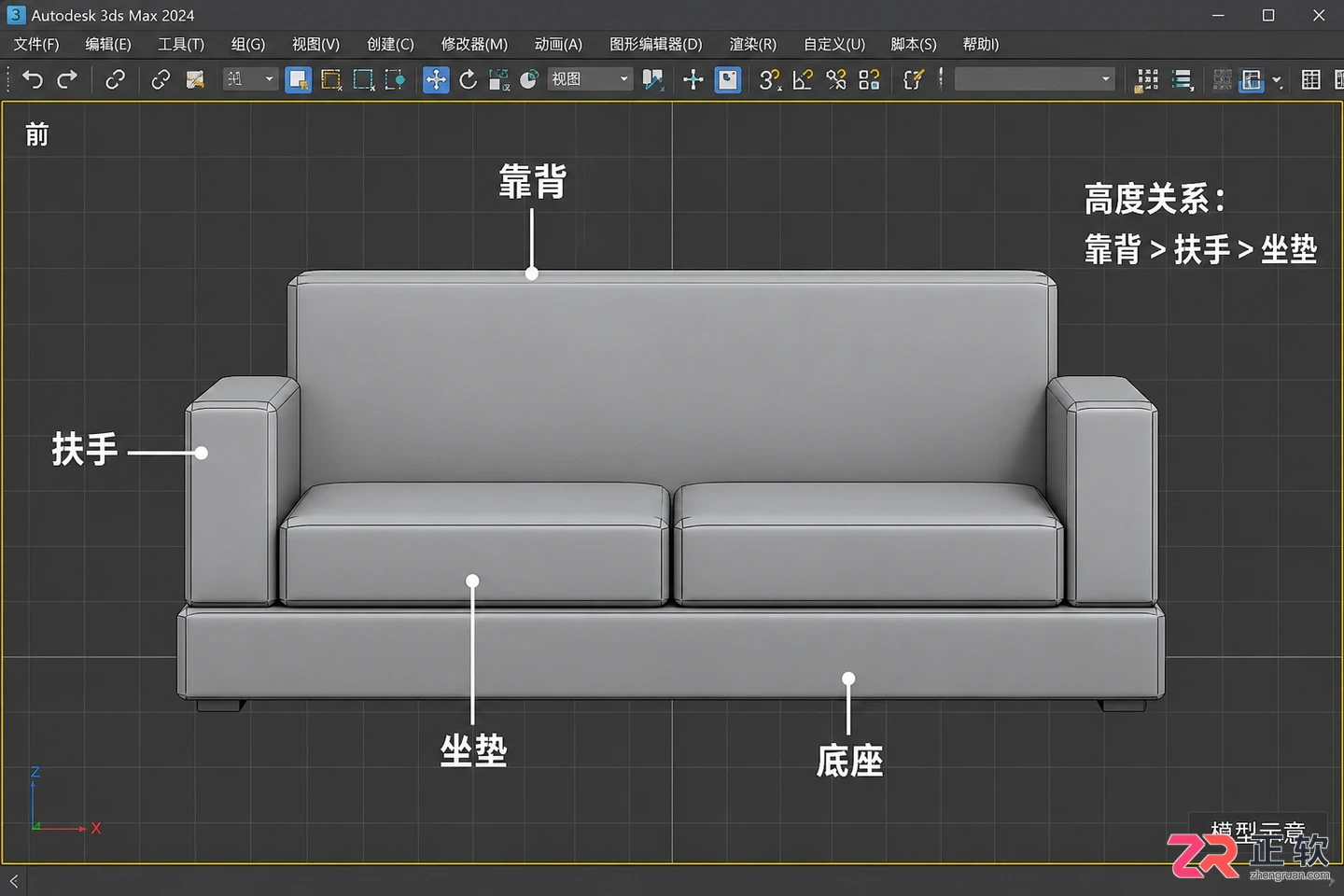Click the Select and Manipulate crosshair icon
The width and height of the screenshot is (1344, 896).
[693, 79]
